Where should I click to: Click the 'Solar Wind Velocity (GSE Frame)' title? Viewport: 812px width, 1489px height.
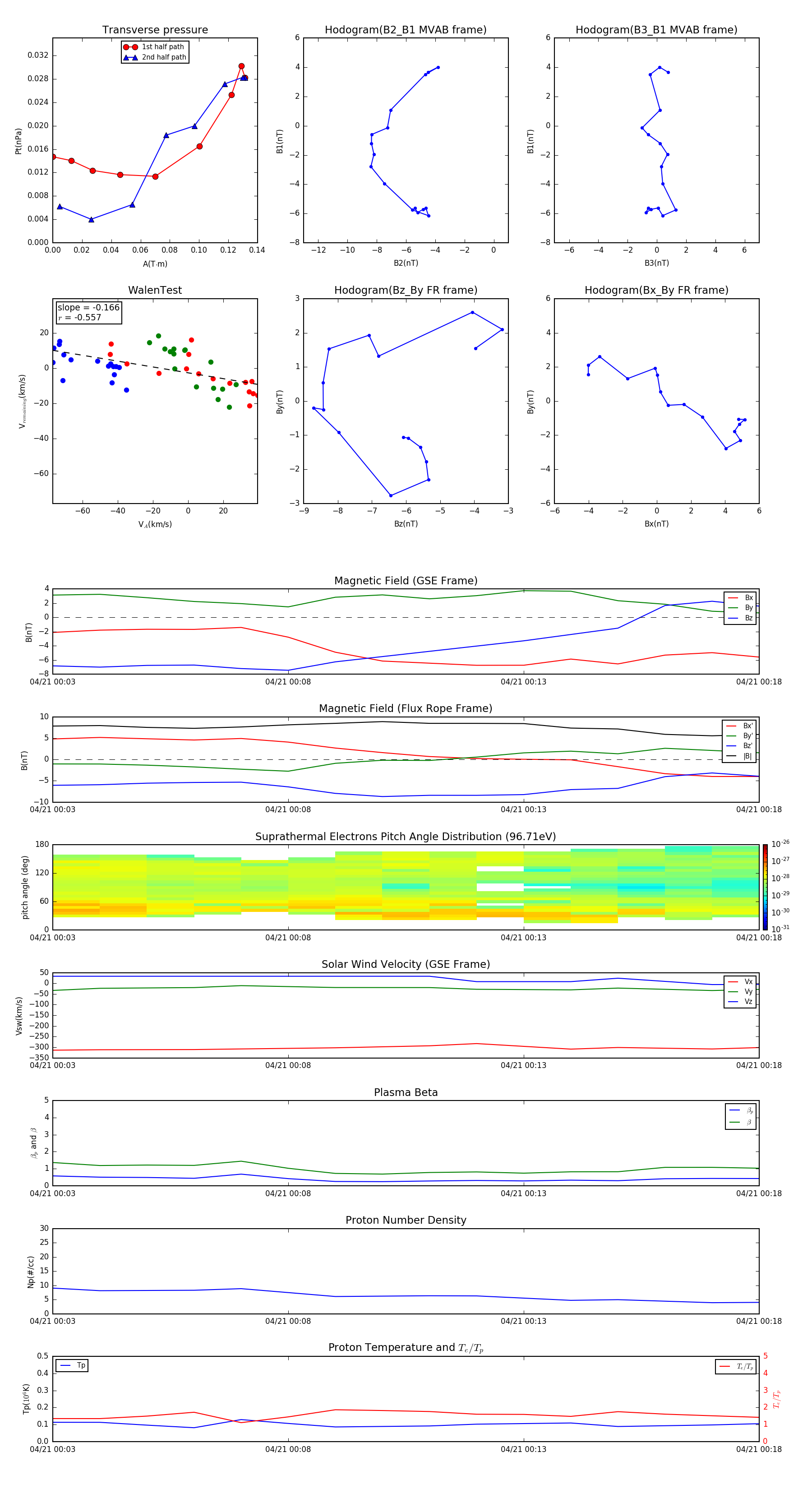coord(406,965)
